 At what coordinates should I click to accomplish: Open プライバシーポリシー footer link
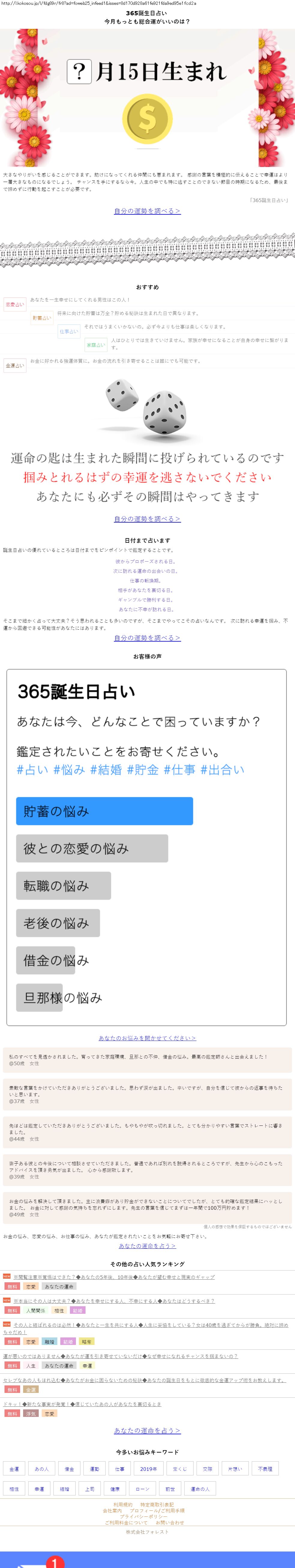point(144,1516)
